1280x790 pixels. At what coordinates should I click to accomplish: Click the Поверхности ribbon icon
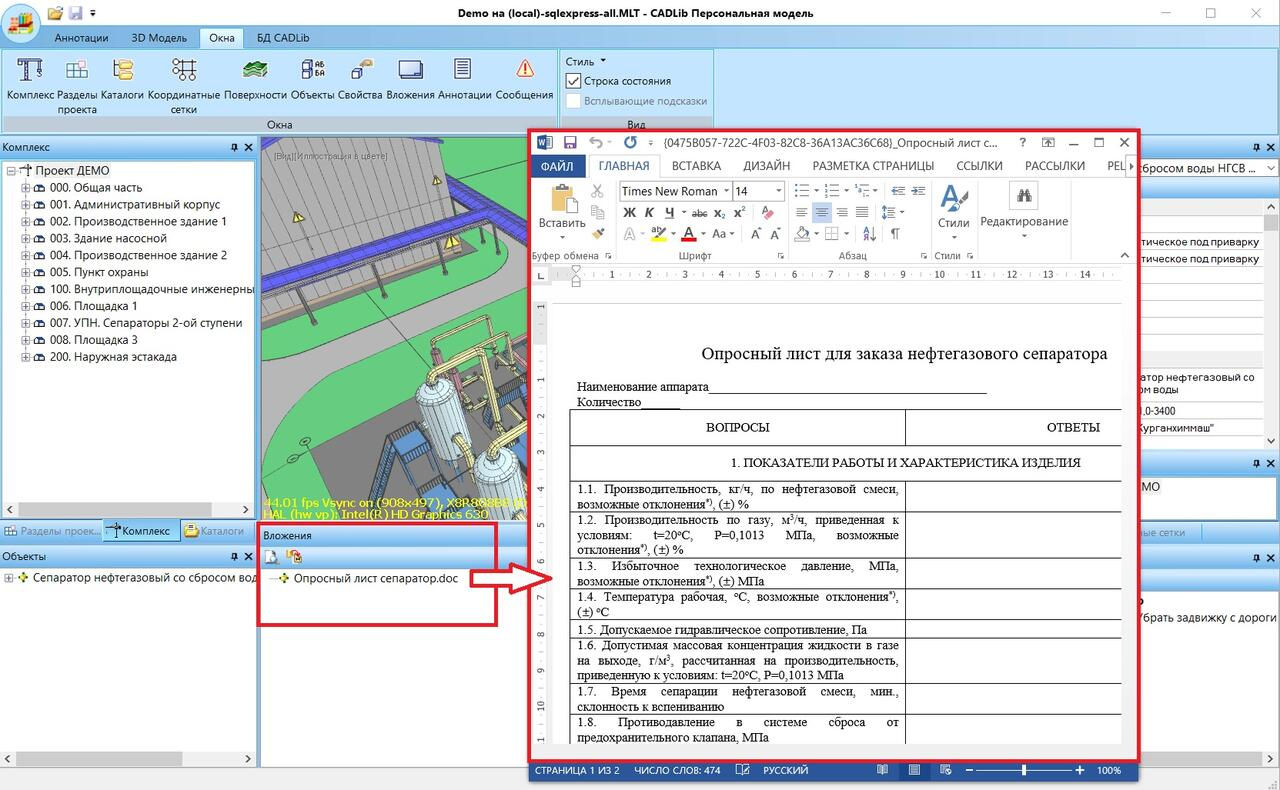[x=255, y=70]
